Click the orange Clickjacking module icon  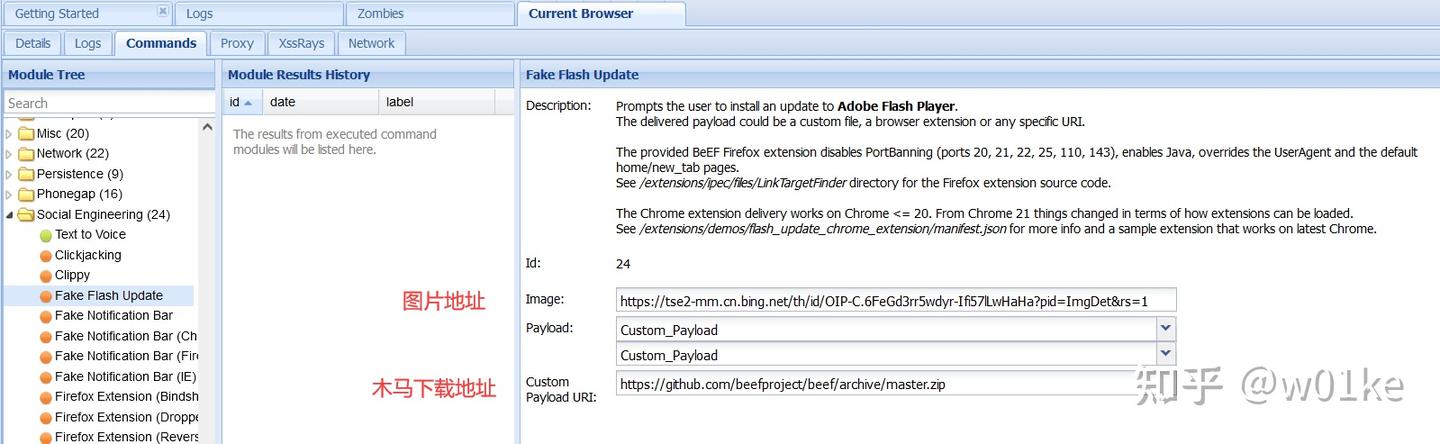coord(45,255)
